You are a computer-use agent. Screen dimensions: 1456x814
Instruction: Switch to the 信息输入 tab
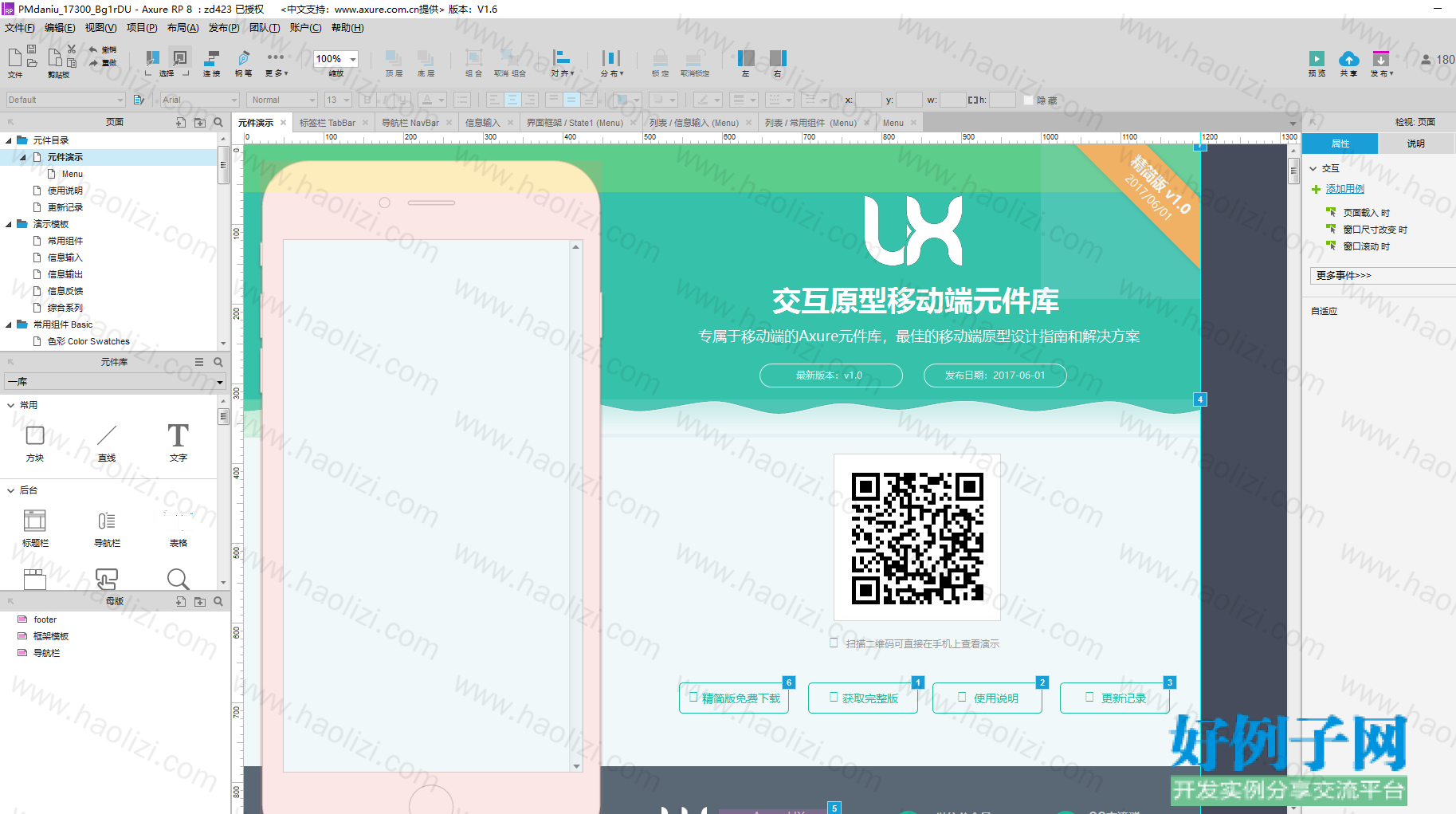pyautogui.click(x=483, y=123)
